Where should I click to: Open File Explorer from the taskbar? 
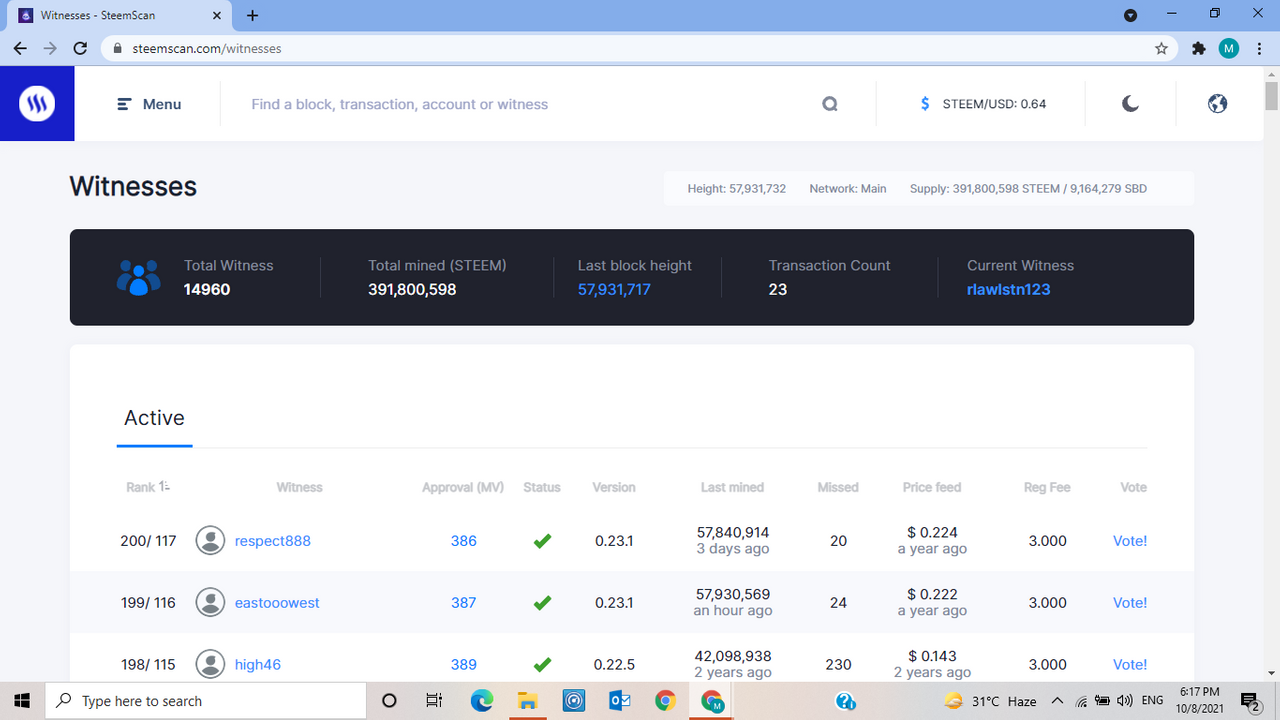coord(528,700)
